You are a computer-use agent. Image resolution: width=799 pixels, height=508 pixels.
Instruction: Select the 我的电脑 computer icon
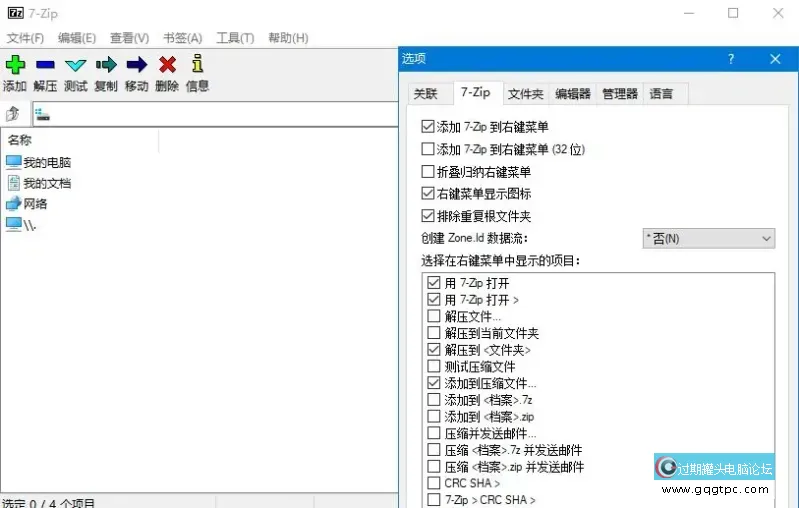(x=13, y=162)
